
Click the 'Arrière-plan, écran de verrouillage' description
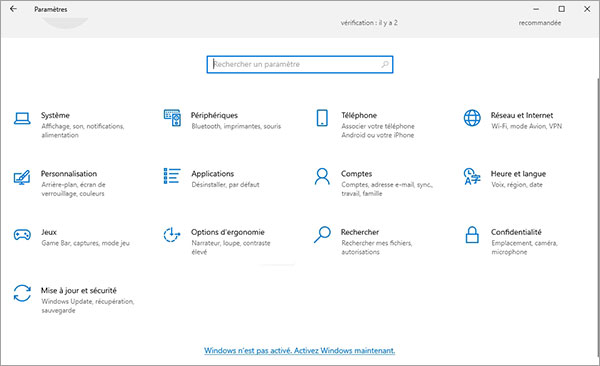(x=73, y=189)
